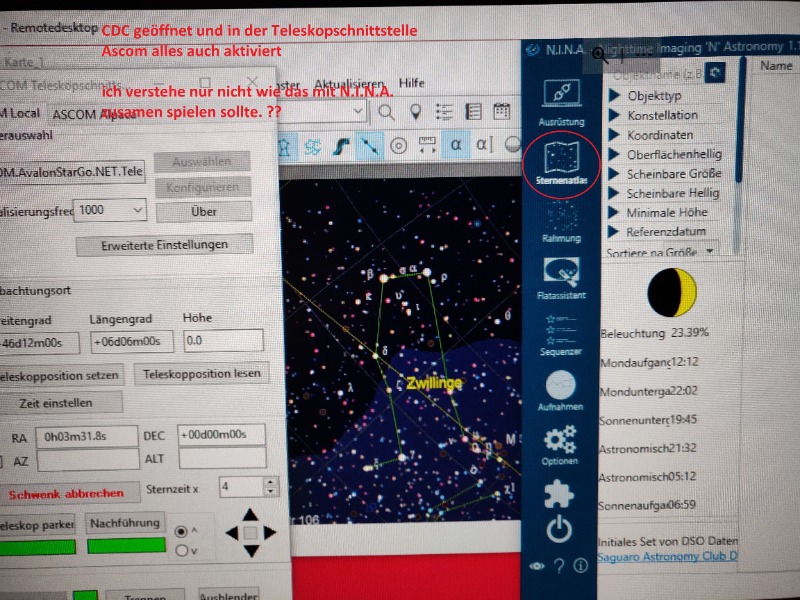Select the v radio button in the telescope dialog
This screenshot has height=600, width=800.
tap(181, 551)
